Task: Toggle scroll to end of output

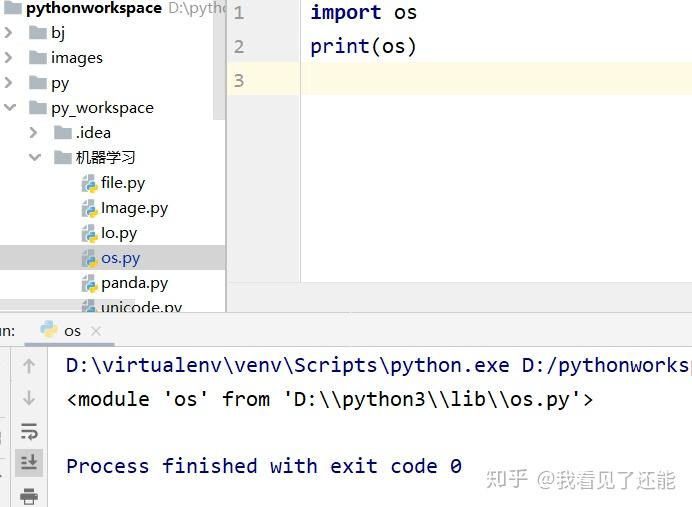Action: [x=29, y=462]
